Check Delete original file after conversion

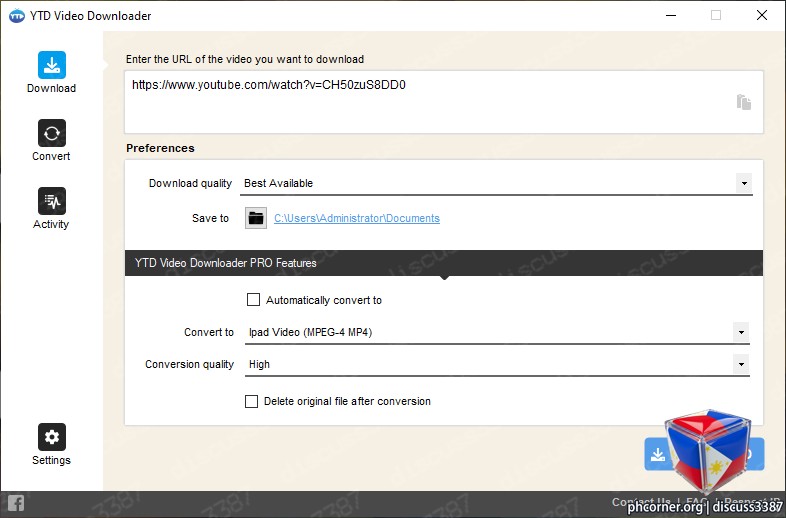pos(251,401)
